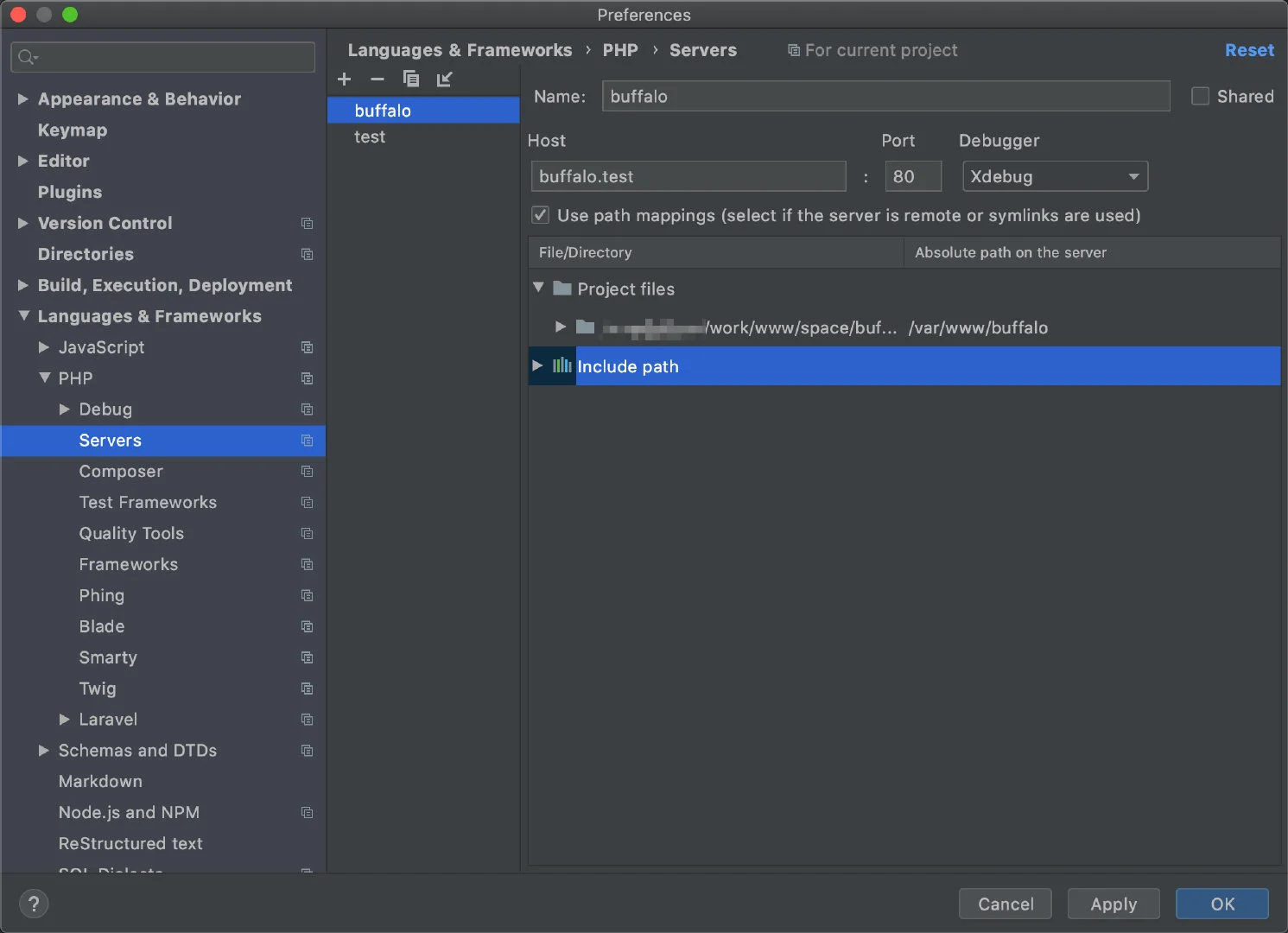1288x933 pixels.
Task: Click the Include path library icon
Action: pyautogui.click(x=562, y=365)
